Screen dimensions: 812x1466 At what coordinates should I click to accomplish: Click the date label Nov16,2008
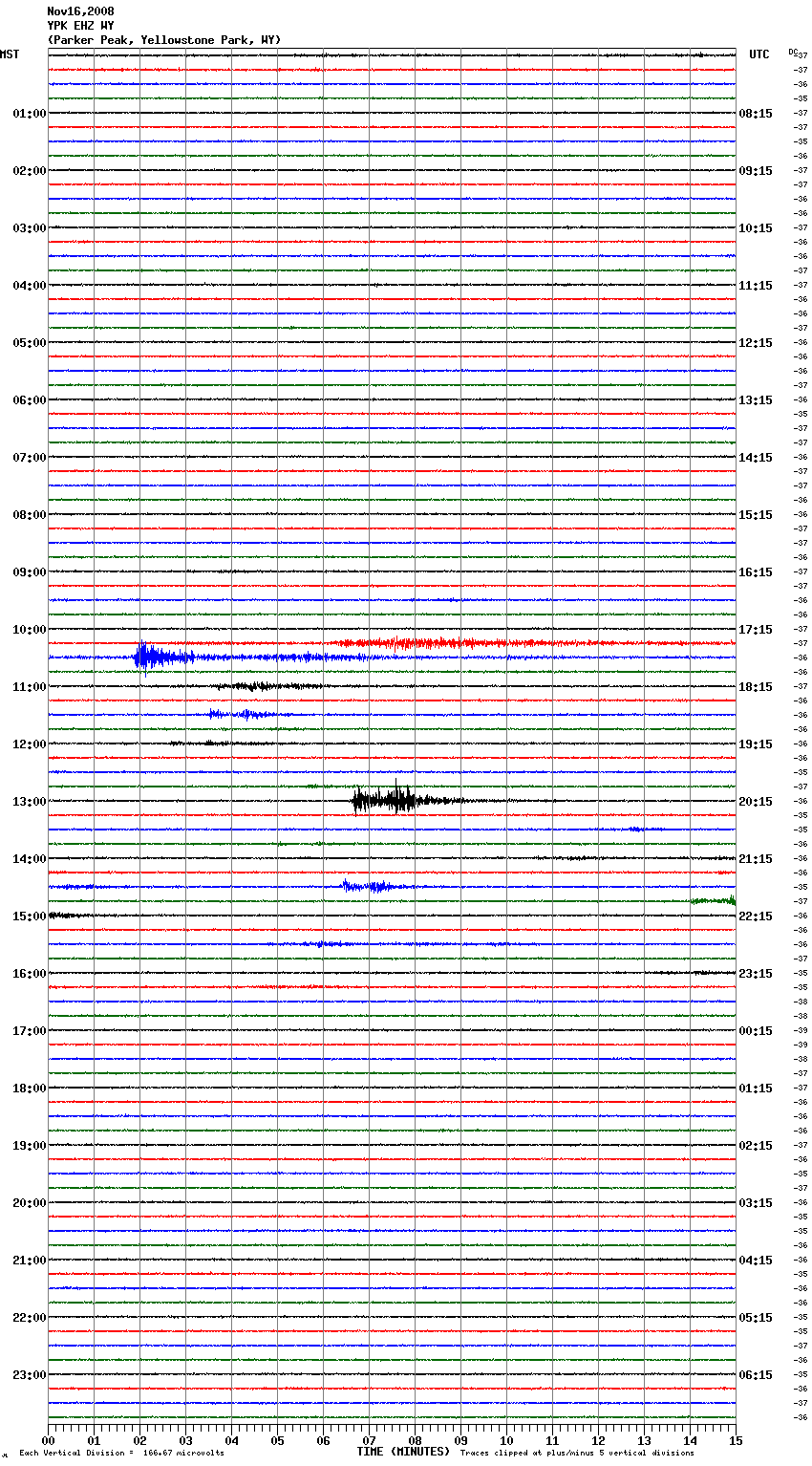(x=80, y=11)
